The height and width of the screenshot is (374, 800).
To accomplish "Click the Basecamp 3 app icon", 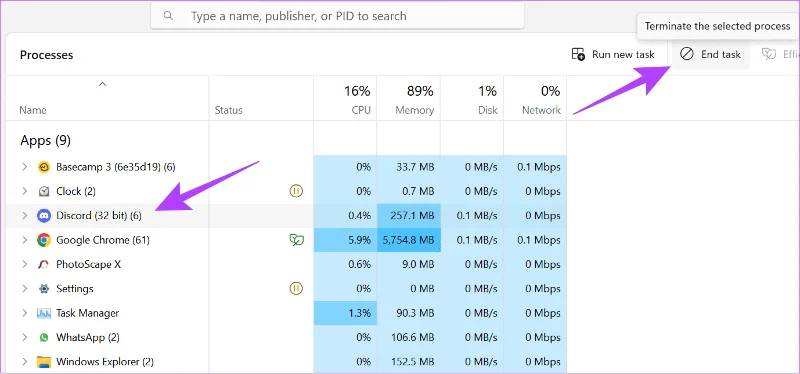I will 44,167.
